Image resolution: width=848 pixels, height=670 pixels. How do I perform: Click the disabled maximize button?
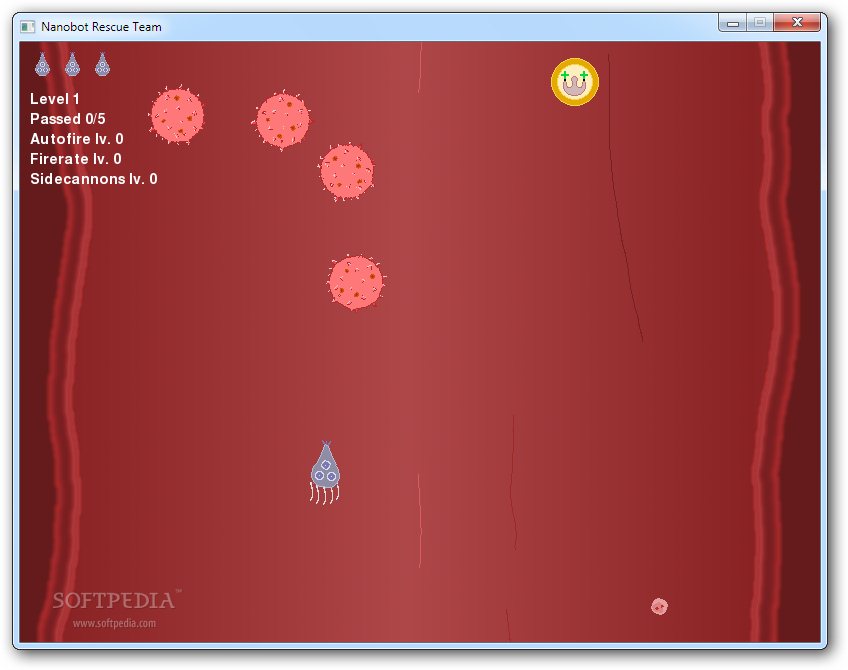tap(760, 23)
